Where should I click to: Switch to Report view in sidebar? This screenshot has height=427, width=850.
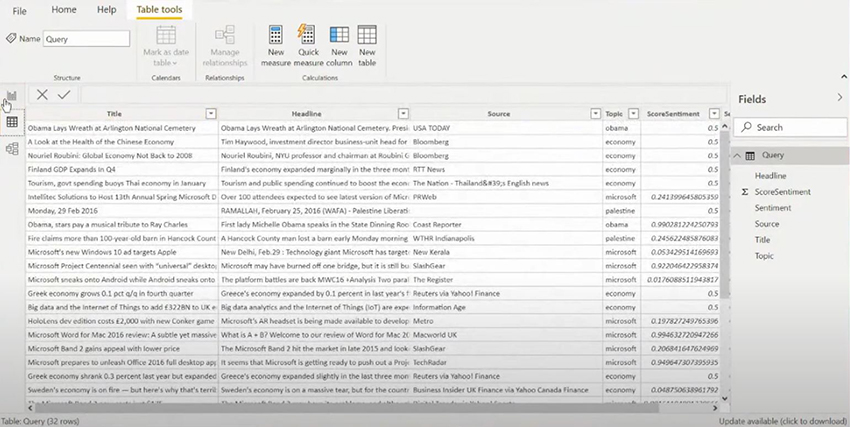12,96
